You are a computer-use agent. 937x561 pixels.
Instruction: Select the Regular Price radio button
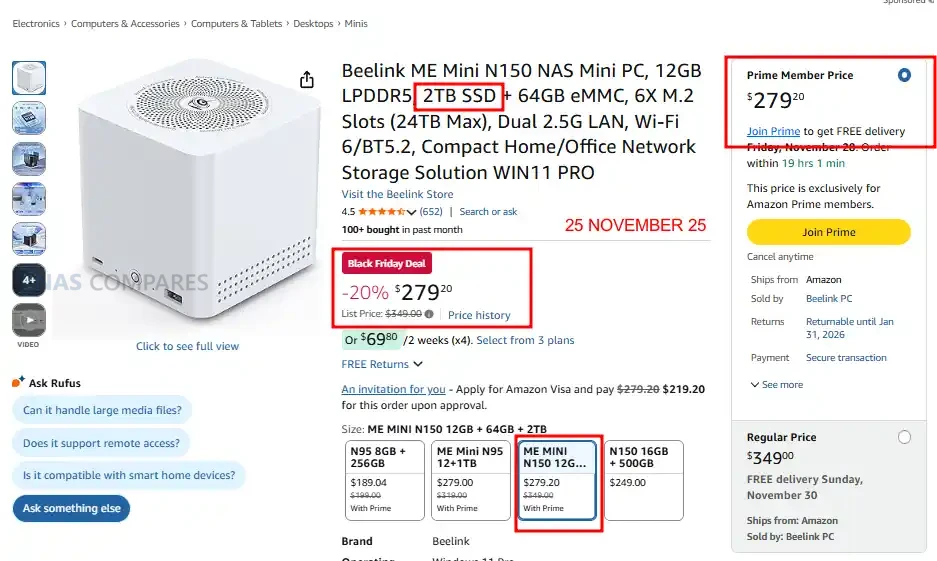[904, 437]
